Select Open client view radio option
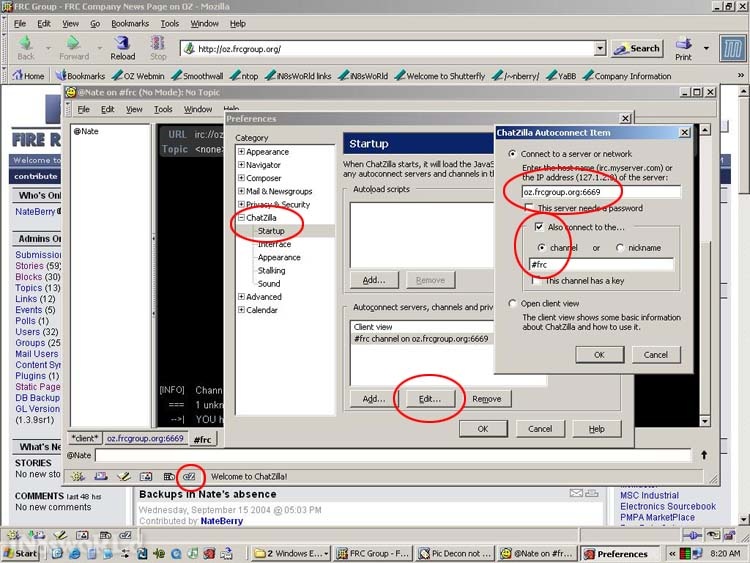The image size is (750, 563). pyautogui.click(x=512, y=304)
